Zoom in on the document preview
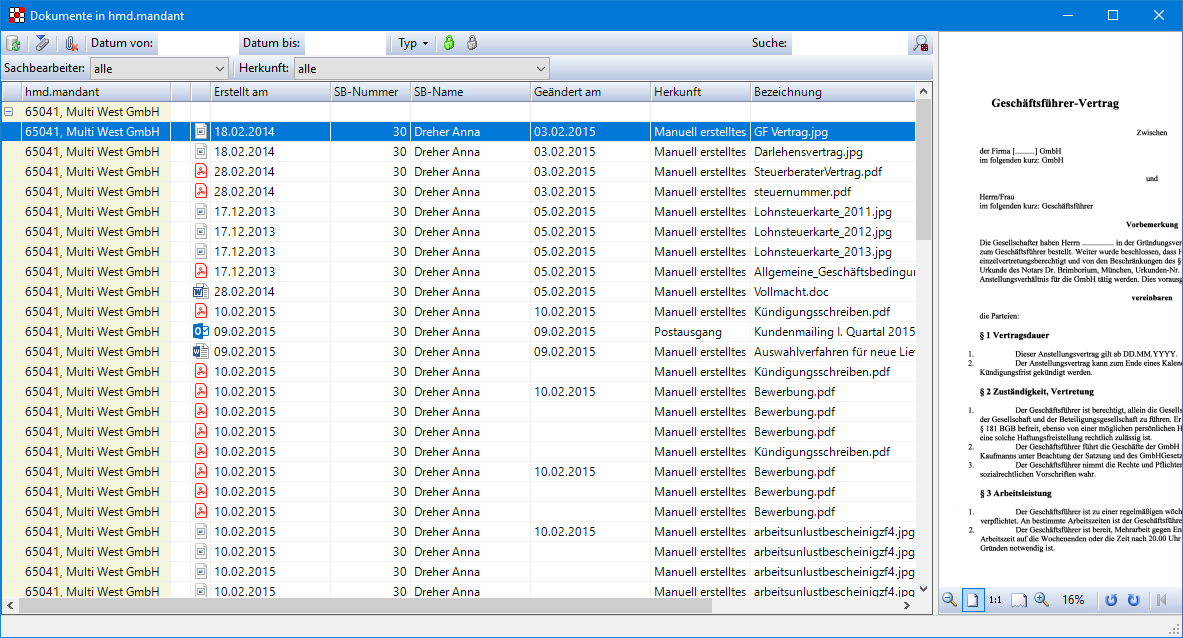Image resolution: width=1183 pixels, height=638 pixels. click(1041, 600)
